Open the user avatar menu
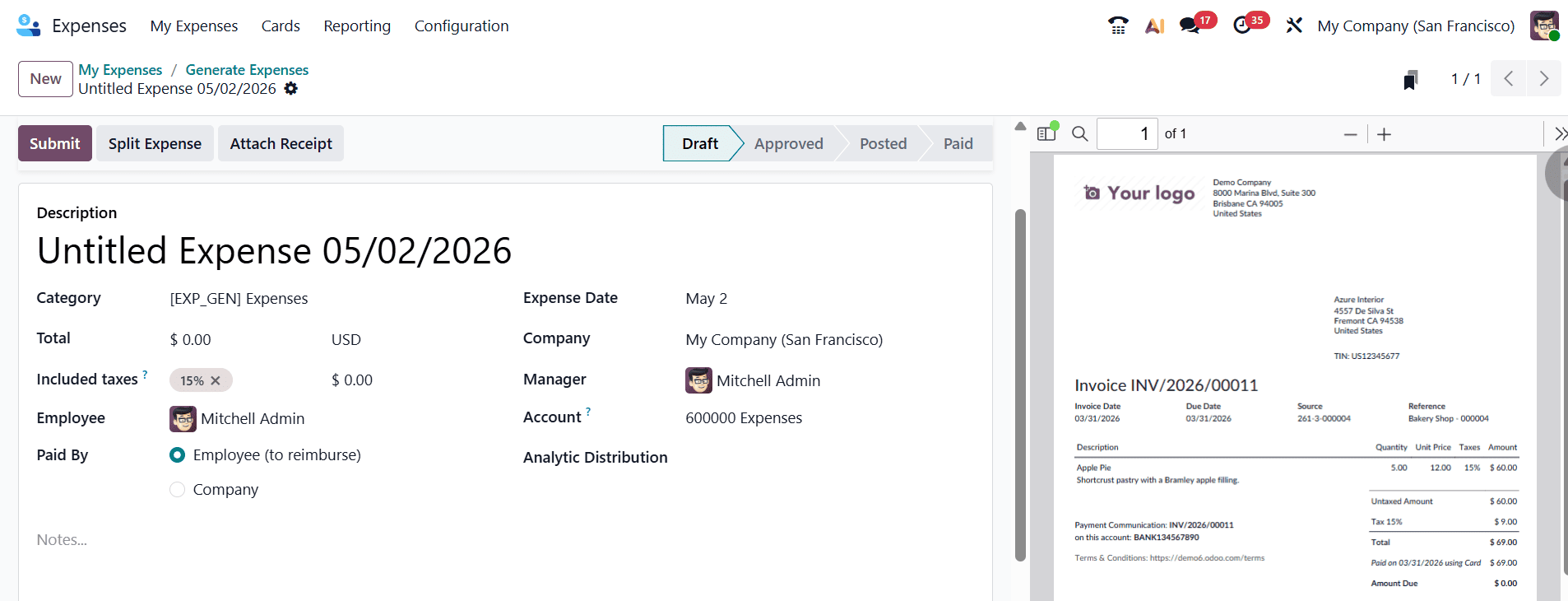Viewport: 1568px width, 601px height. pos(1544,26)
